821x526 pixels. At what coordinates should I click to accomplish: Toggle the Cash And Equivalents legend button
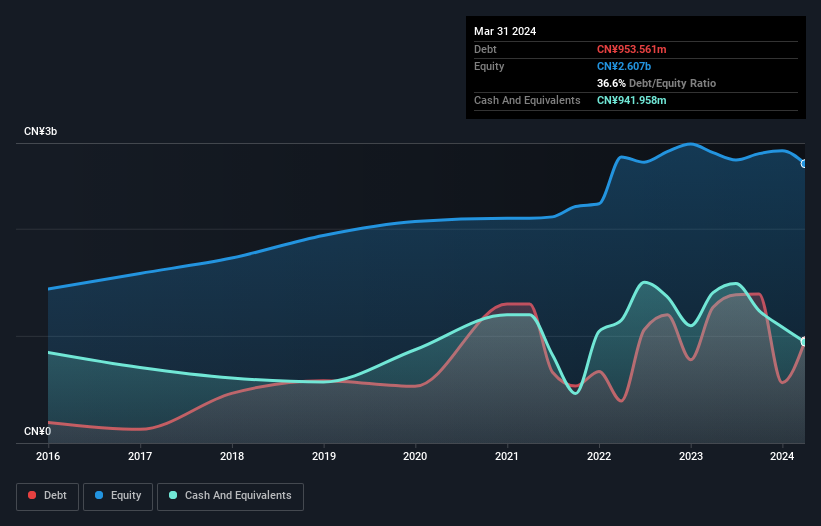[x=230, y=496]
